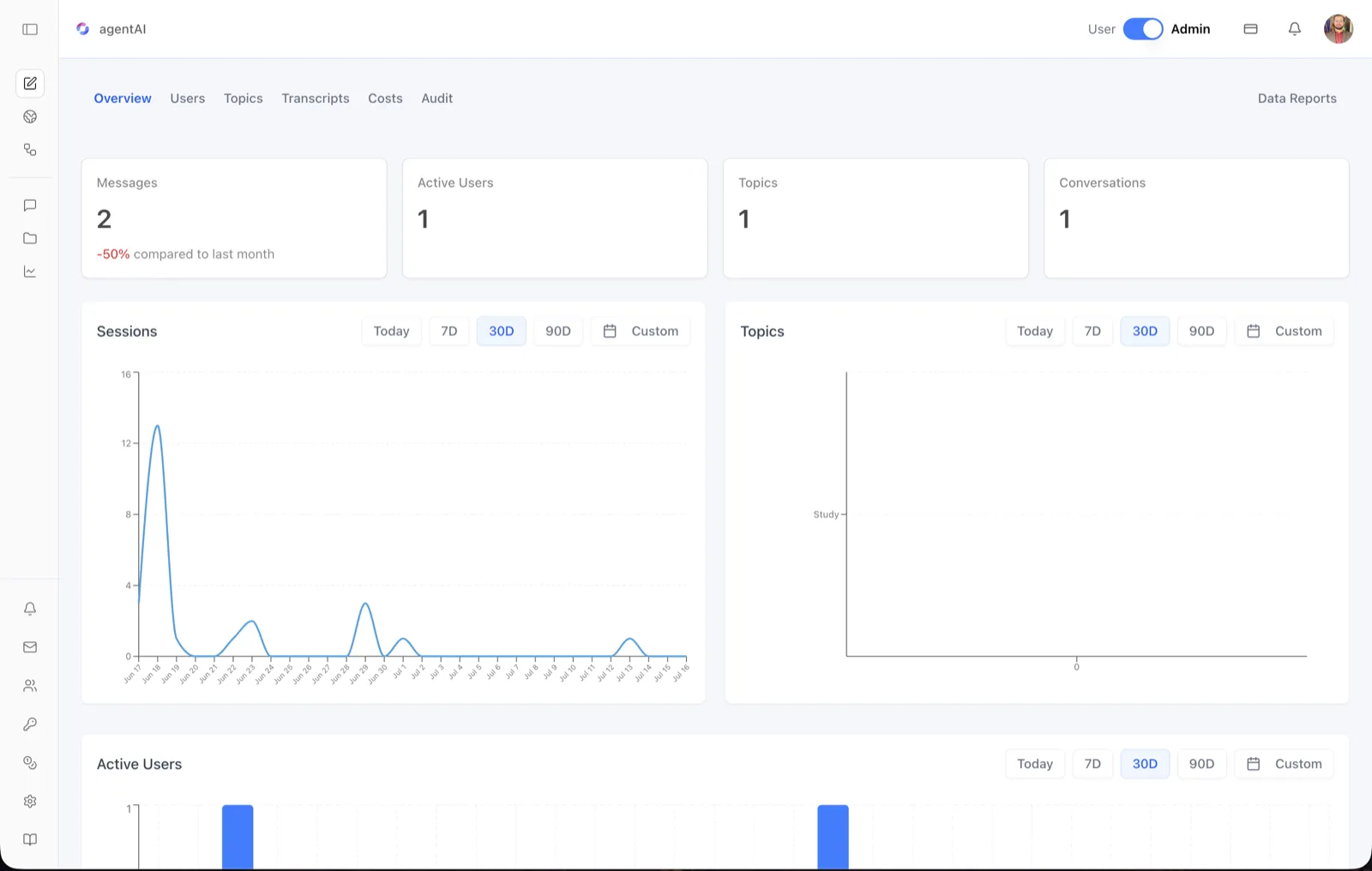This screenshot has width=1372, height=871.
Task: Switch to the Overview tab
Action: pos(123,99)
